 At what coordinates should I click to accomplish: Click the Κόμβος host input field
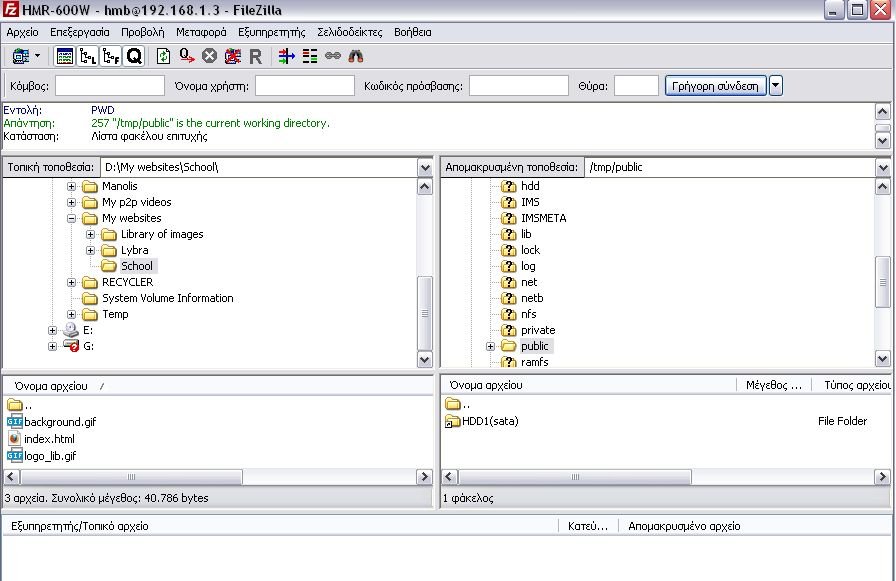tap(110, 86)
